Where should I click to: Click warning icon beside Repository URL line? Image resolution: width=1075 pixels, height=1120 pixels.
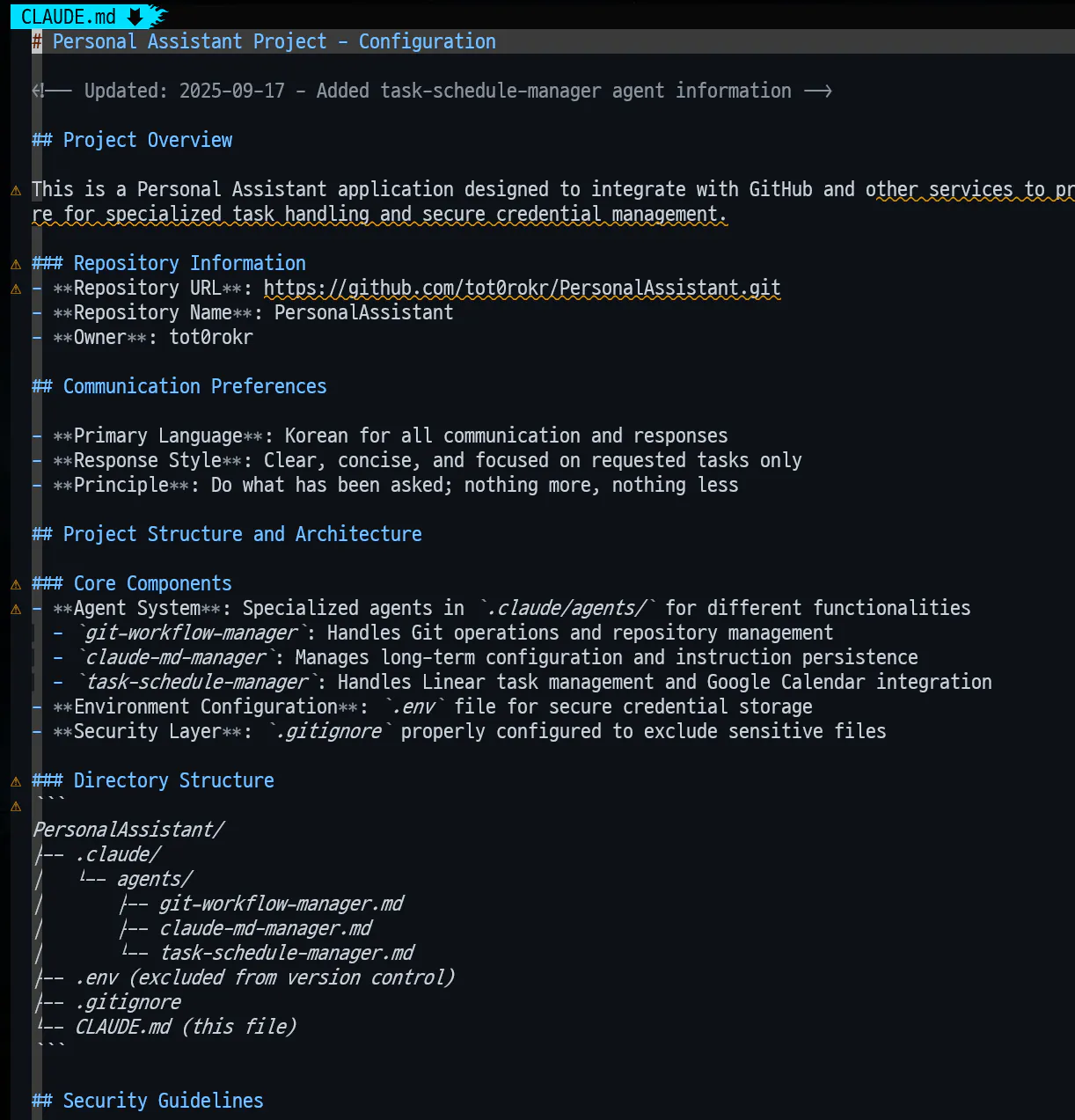tap(16, 289)
